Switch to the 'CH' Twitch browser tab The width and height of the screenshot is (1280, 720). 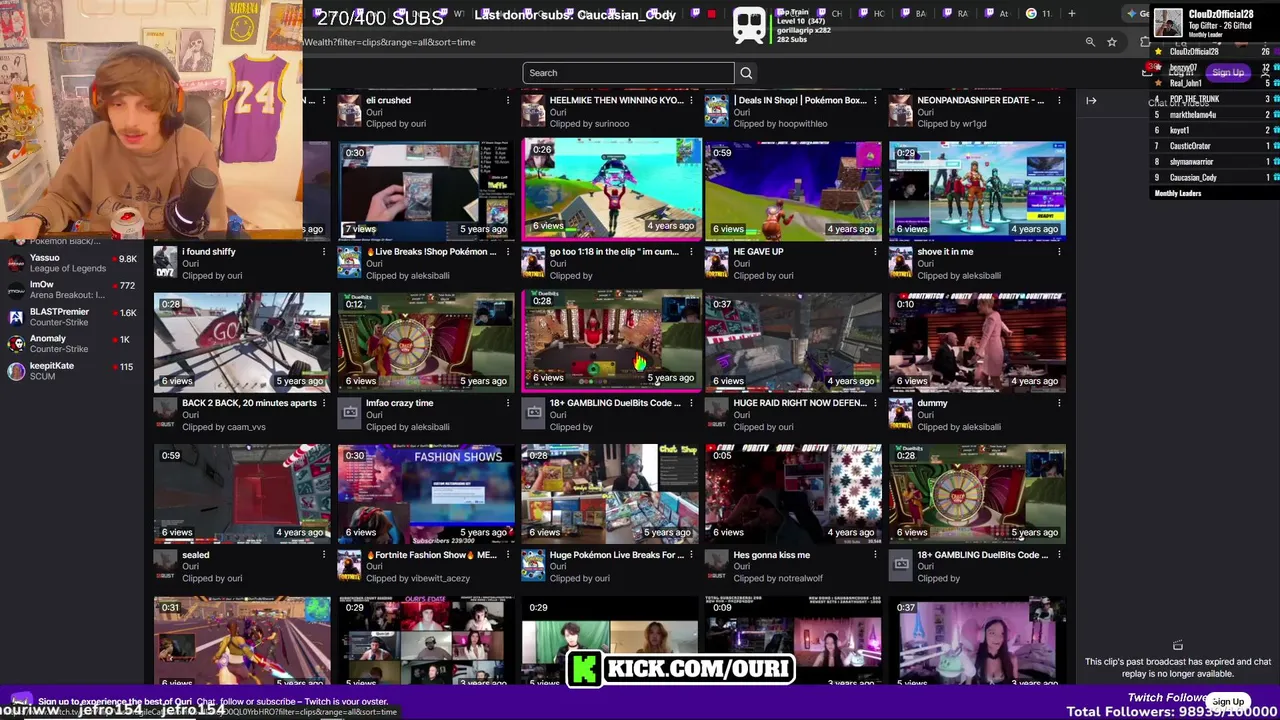(x=830, y=14)
